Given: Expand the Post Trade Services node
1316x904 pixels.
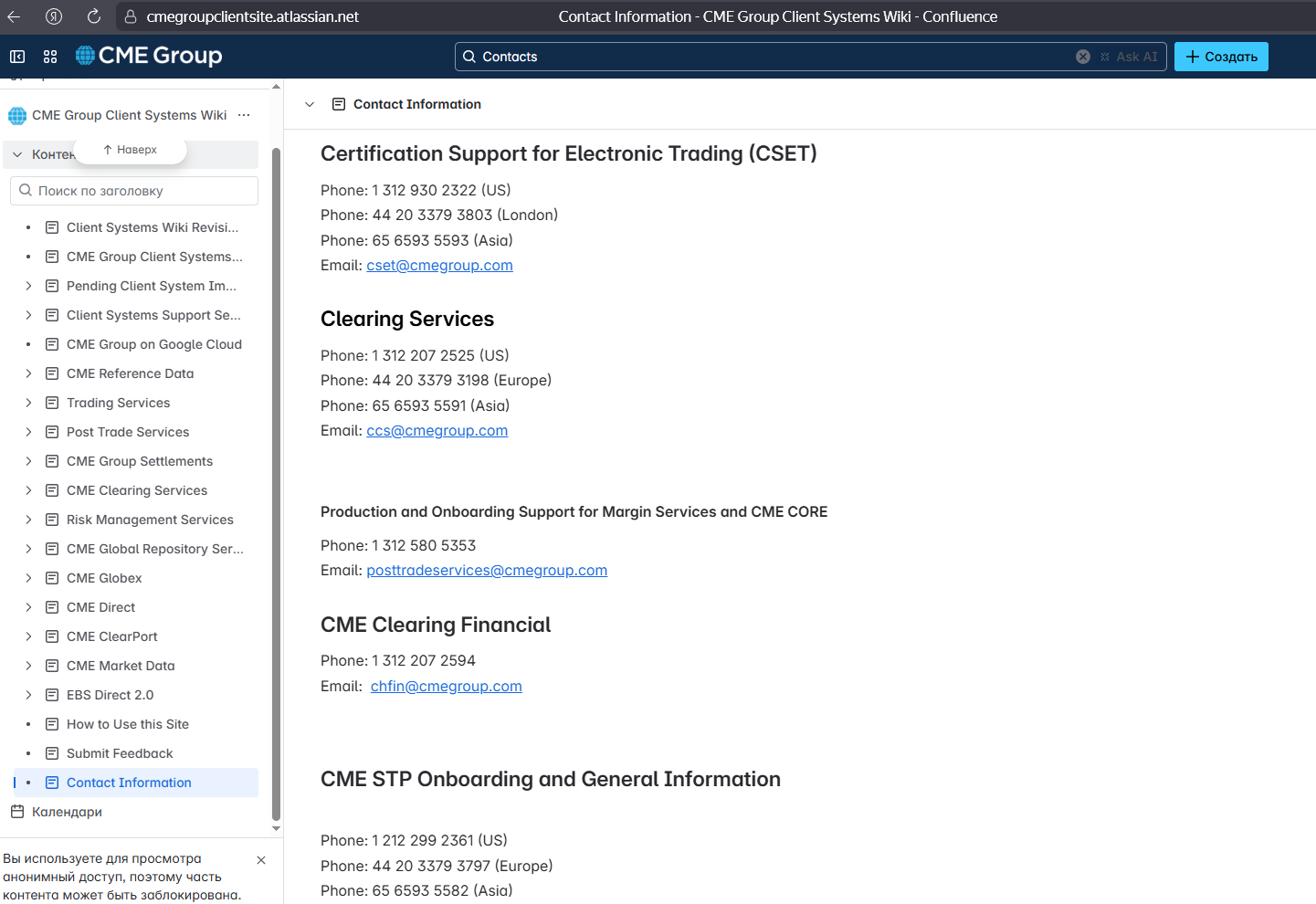Looking at the screenshot, I should pyautogui.click(x=28, y=432).
